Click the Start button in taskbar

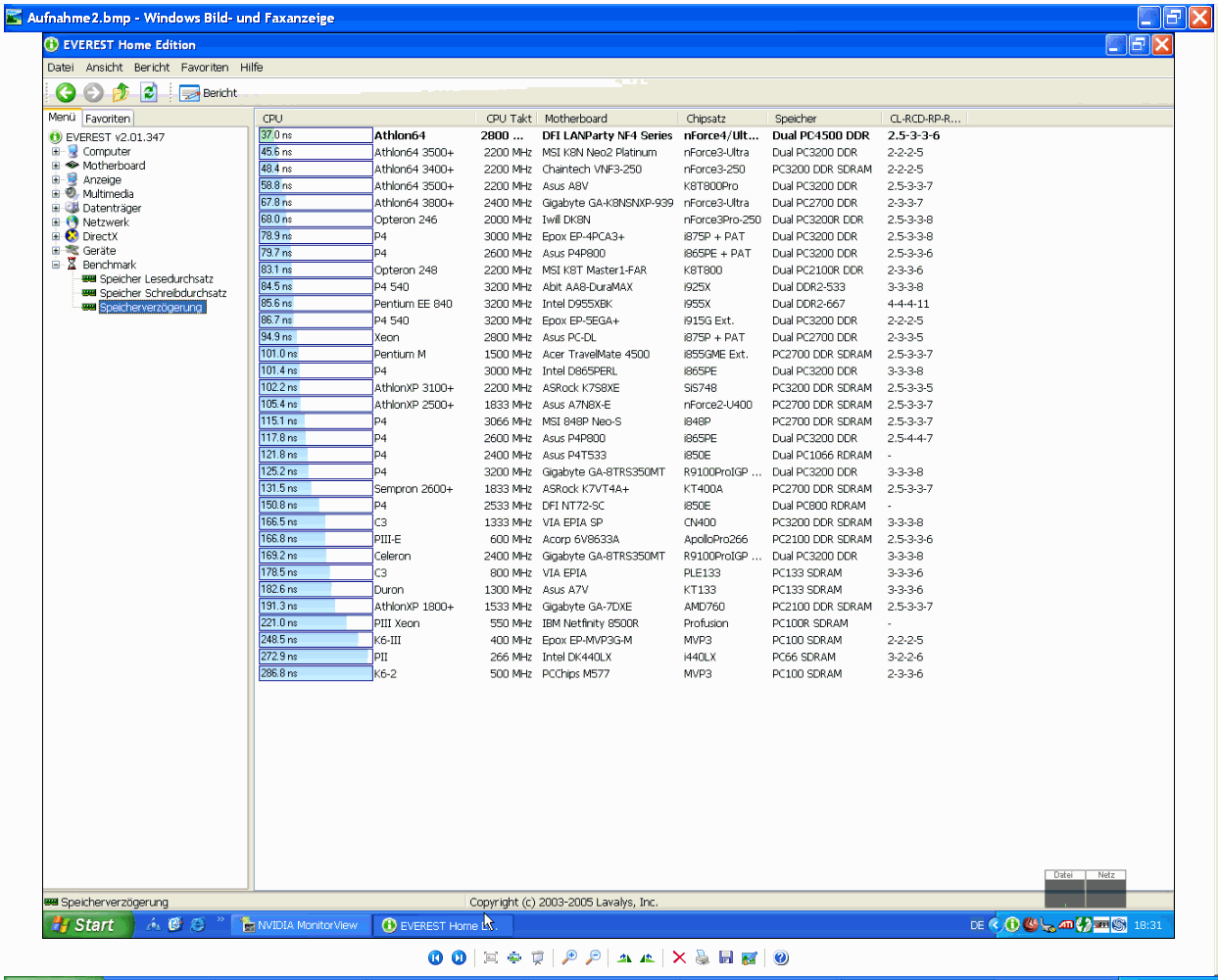[x=86, y=924]
